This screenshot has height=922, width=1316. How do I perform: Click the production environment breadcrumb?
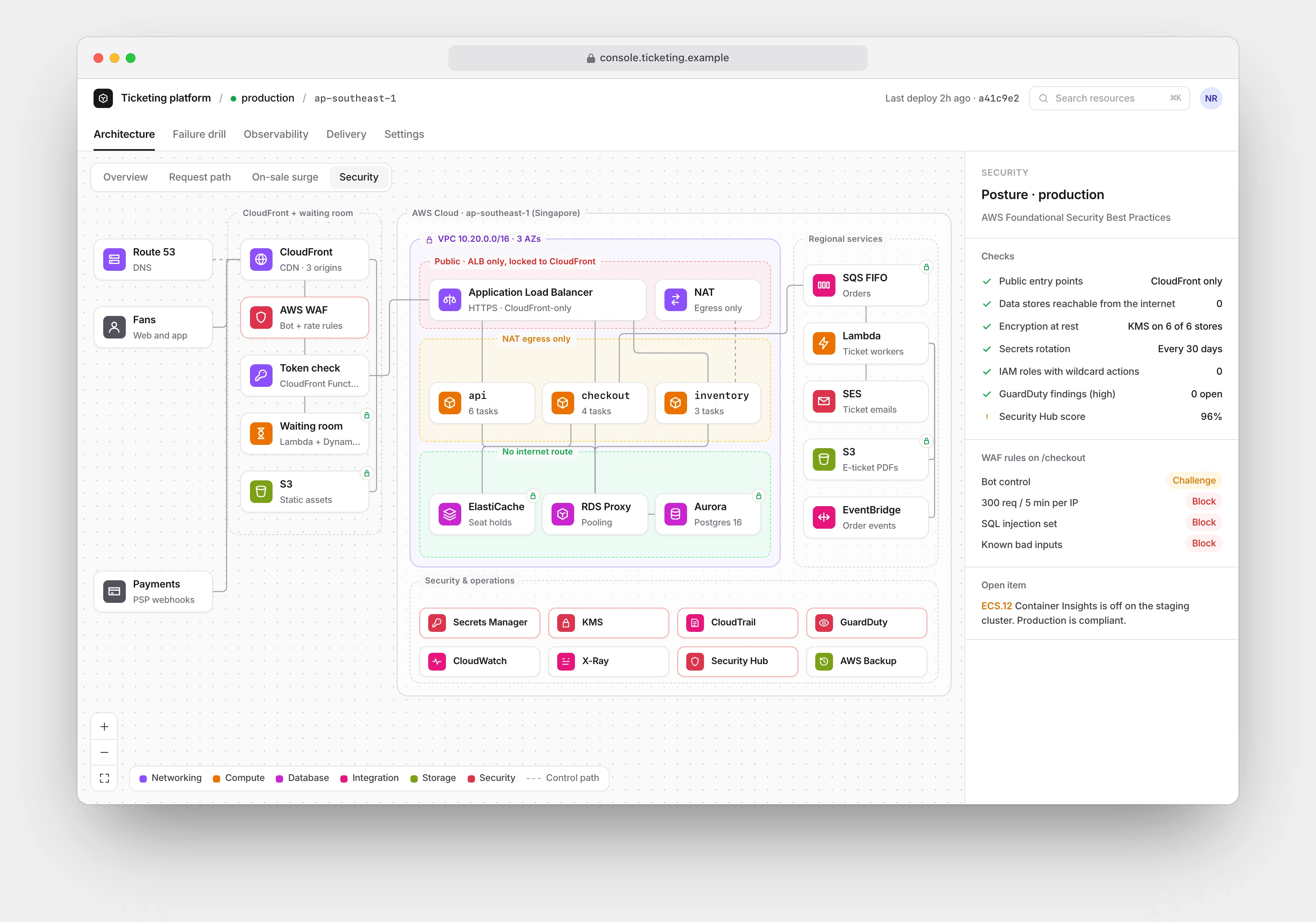262,98
